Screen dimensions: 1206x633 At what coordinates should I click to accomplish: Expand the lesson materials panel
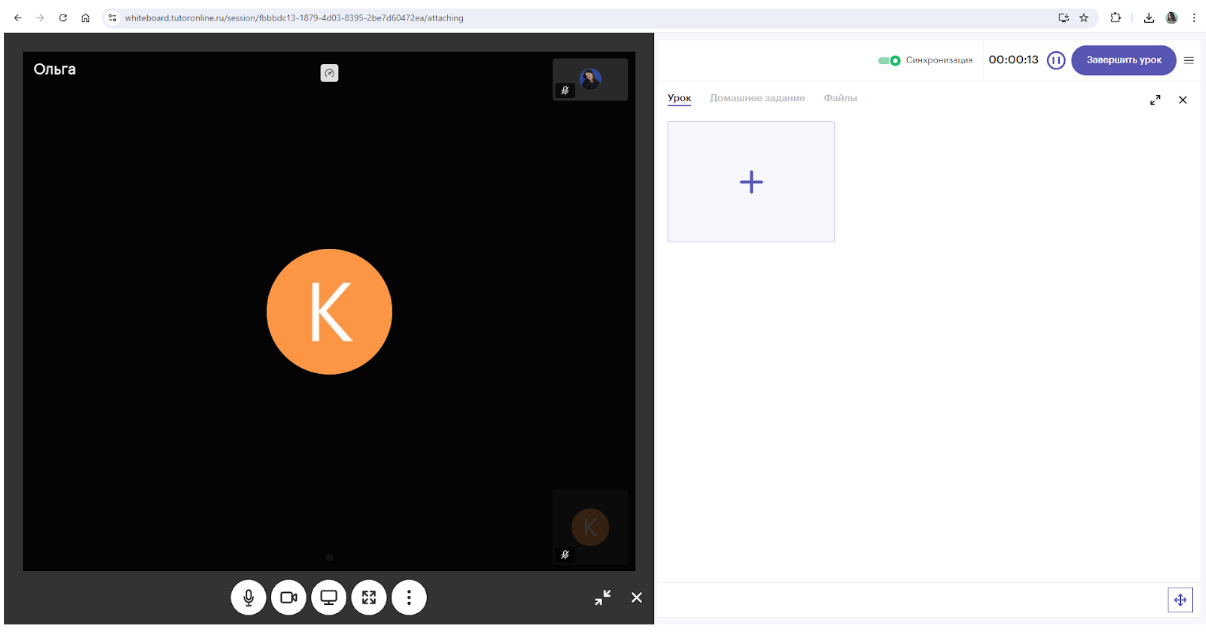1156,100
